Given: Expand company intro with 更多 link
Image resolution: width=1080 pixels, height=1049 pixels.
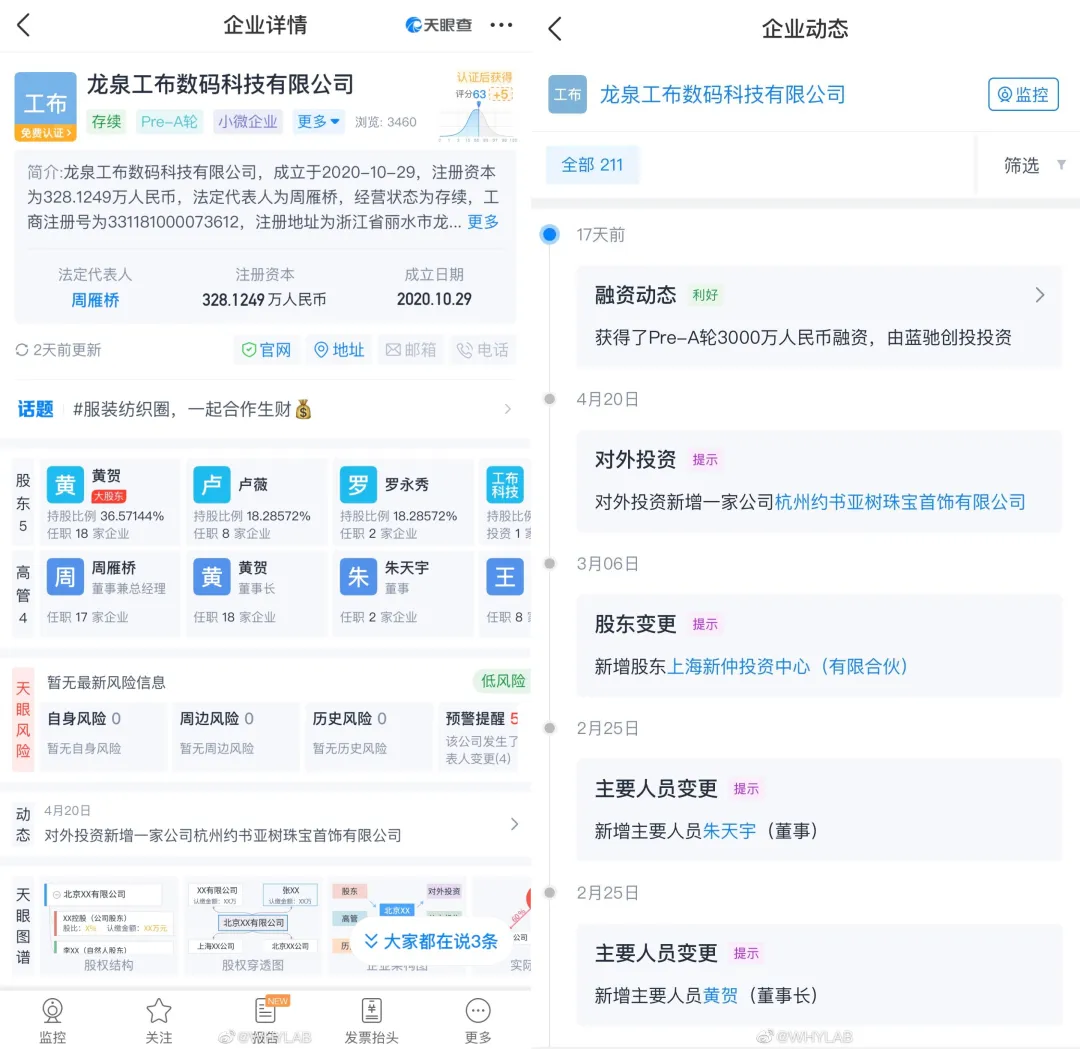Looking at the screenshot, I should [483, 222].
